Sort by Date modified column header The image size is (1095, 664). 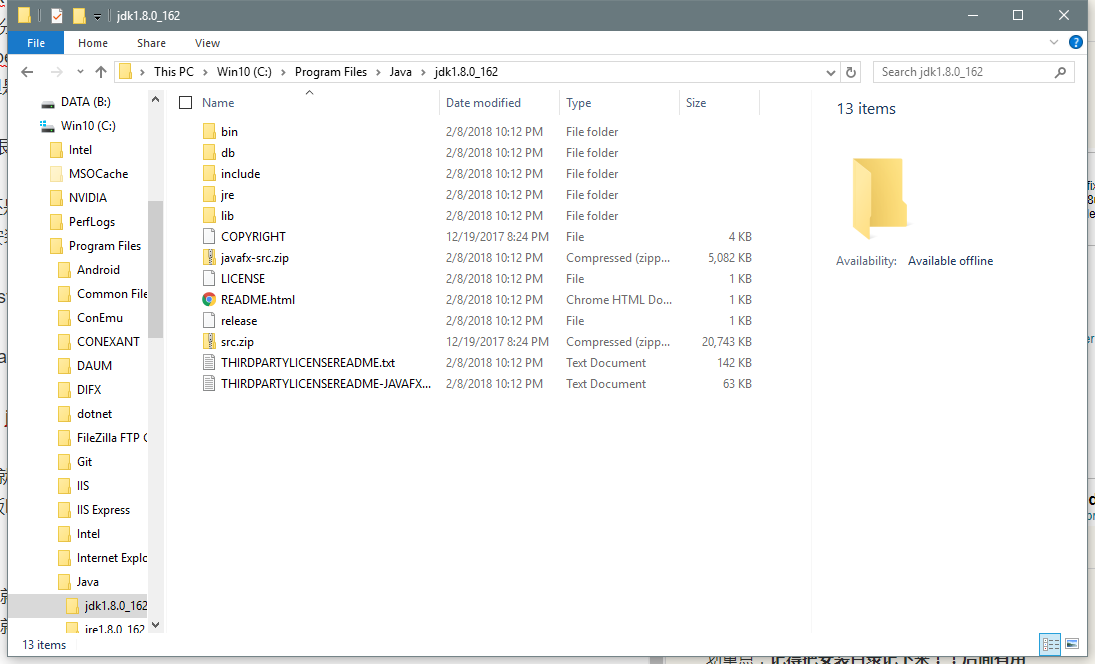point(483,103)
